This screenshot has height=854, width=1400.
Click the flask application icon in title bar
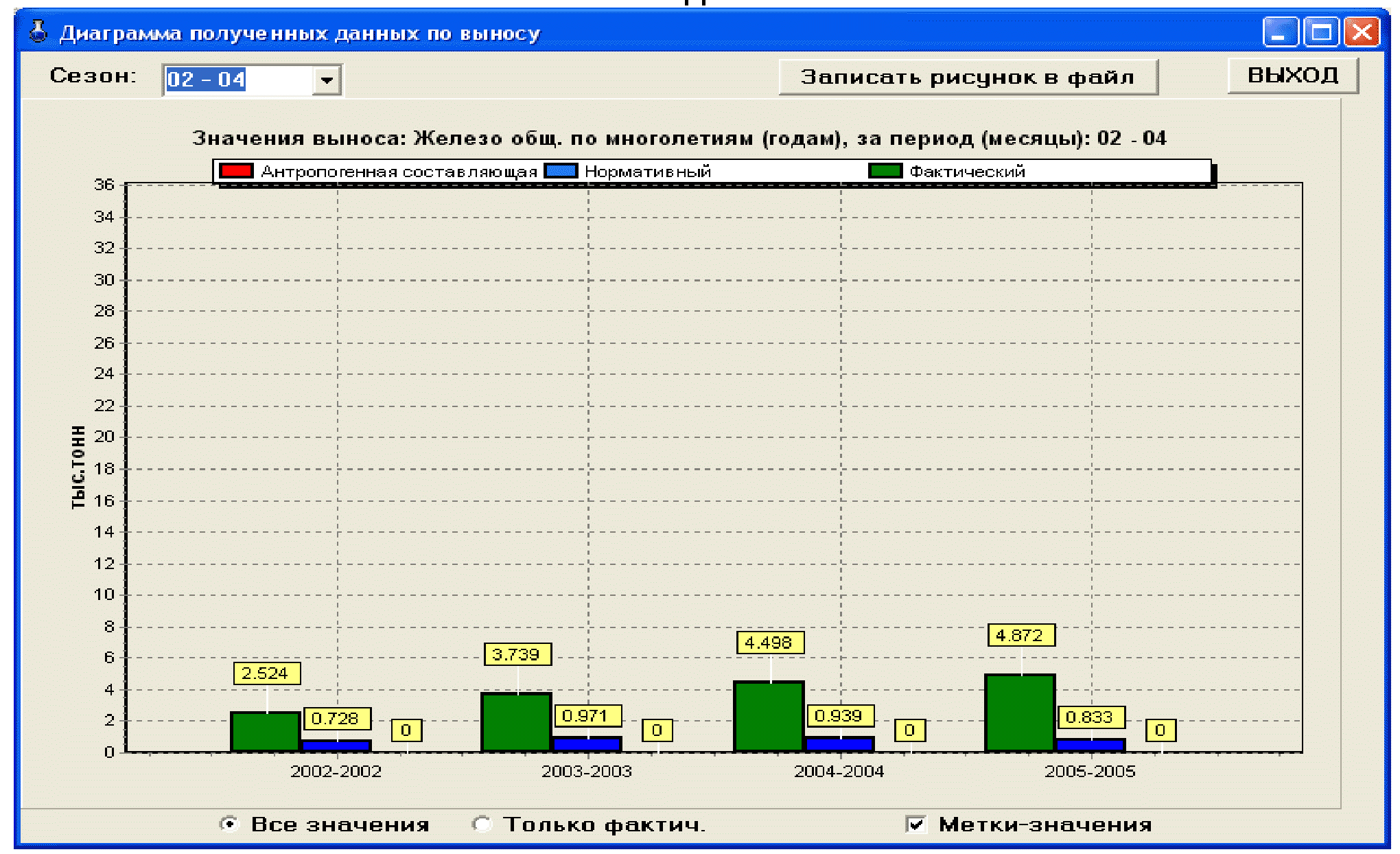pos(38,32)
